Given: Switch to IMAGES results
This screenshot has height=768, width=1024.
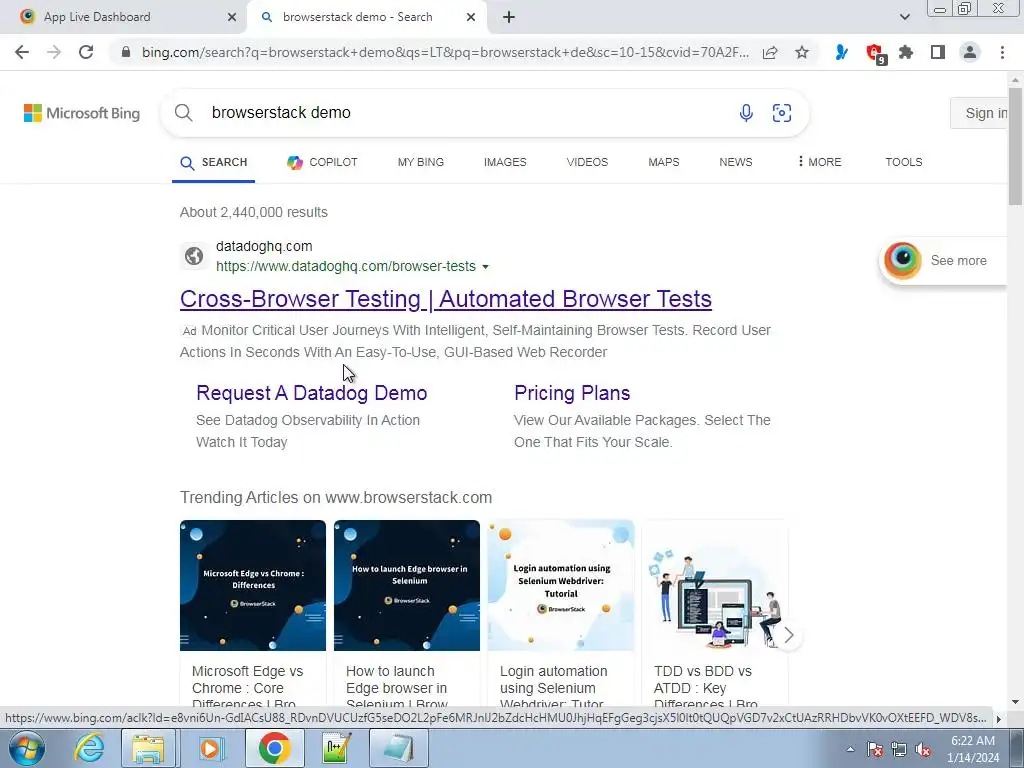Looking at the screenshot, I should click(505, 162).
